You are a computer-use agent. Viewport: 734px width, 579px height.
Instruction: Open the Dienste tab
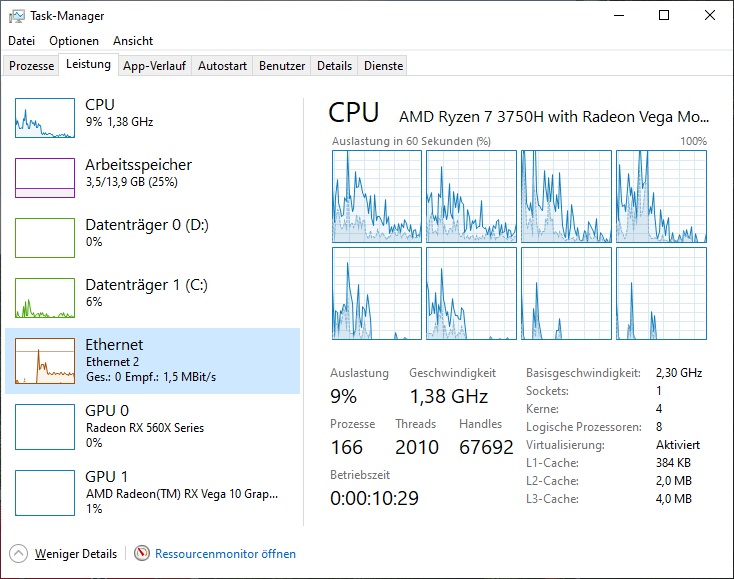coord(384,66)
